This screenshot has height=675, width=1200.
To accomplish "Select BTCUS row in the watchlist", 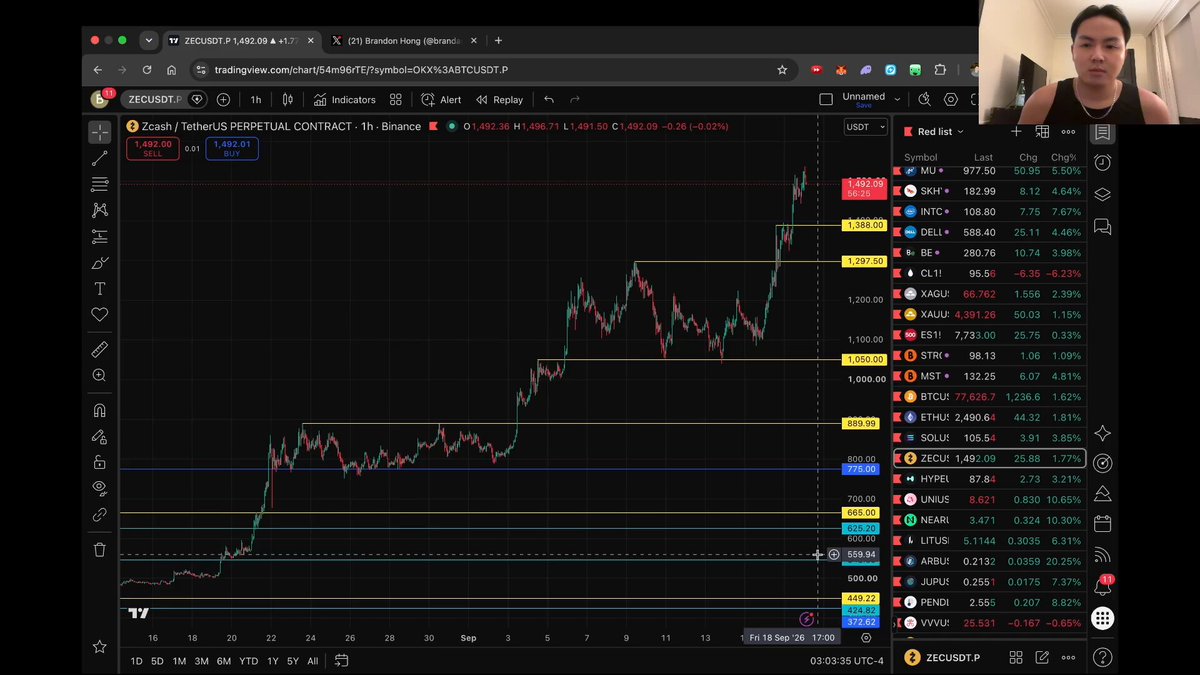I will (x=990, y=396).
